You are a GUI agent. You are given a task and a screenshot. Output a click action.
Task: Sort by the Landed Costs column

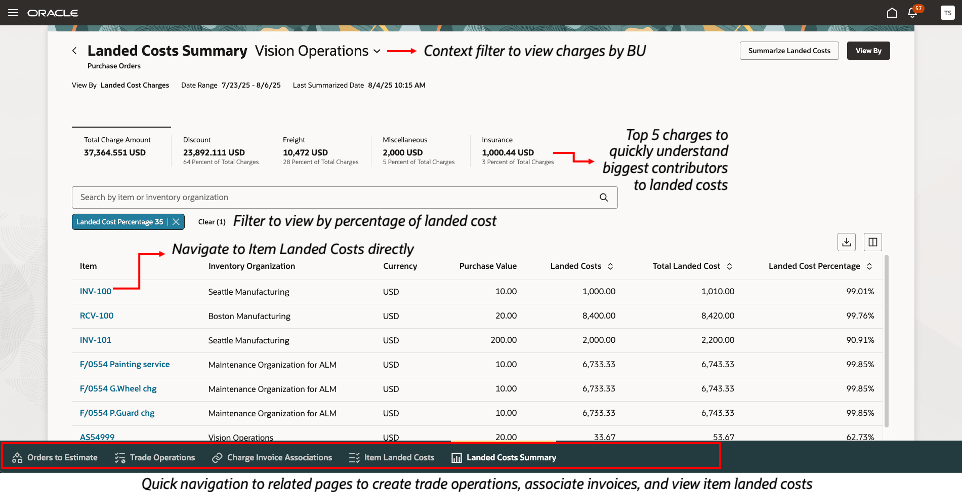[x=610, y=266]
